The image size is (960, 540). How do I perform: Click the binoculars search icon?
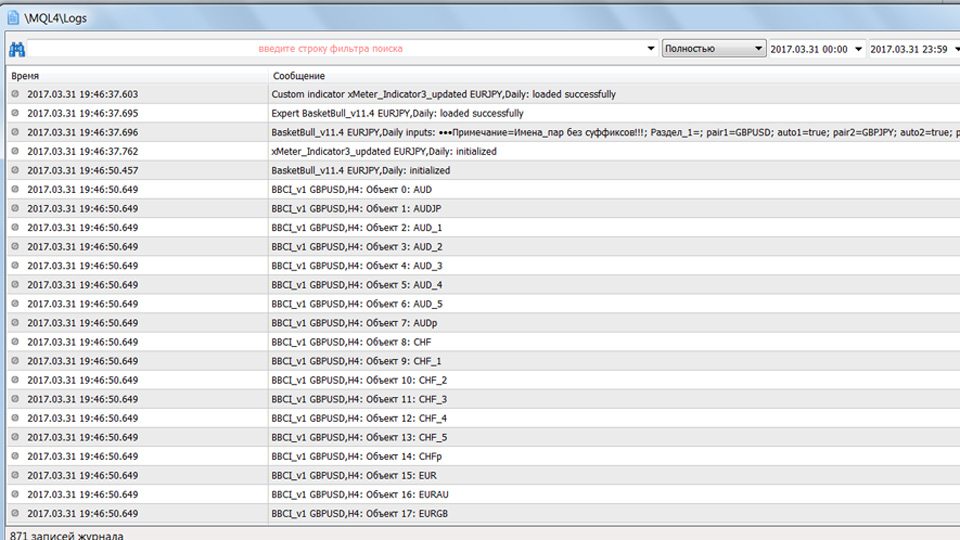[17, 49]
